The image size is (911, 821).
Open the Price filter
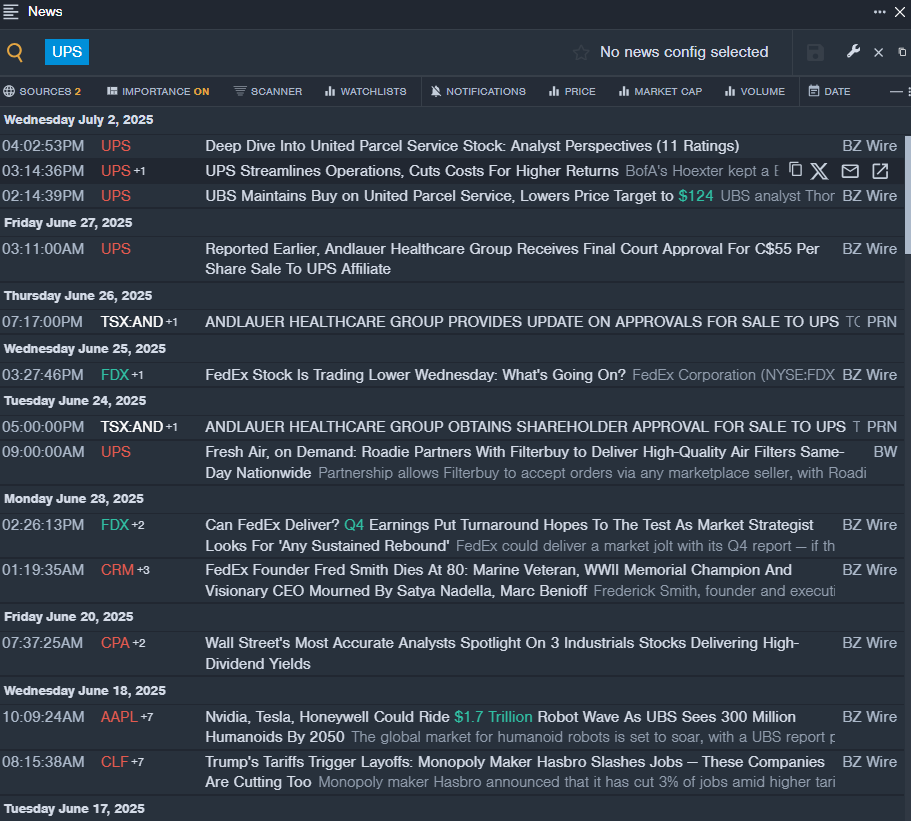click(572, 91)
